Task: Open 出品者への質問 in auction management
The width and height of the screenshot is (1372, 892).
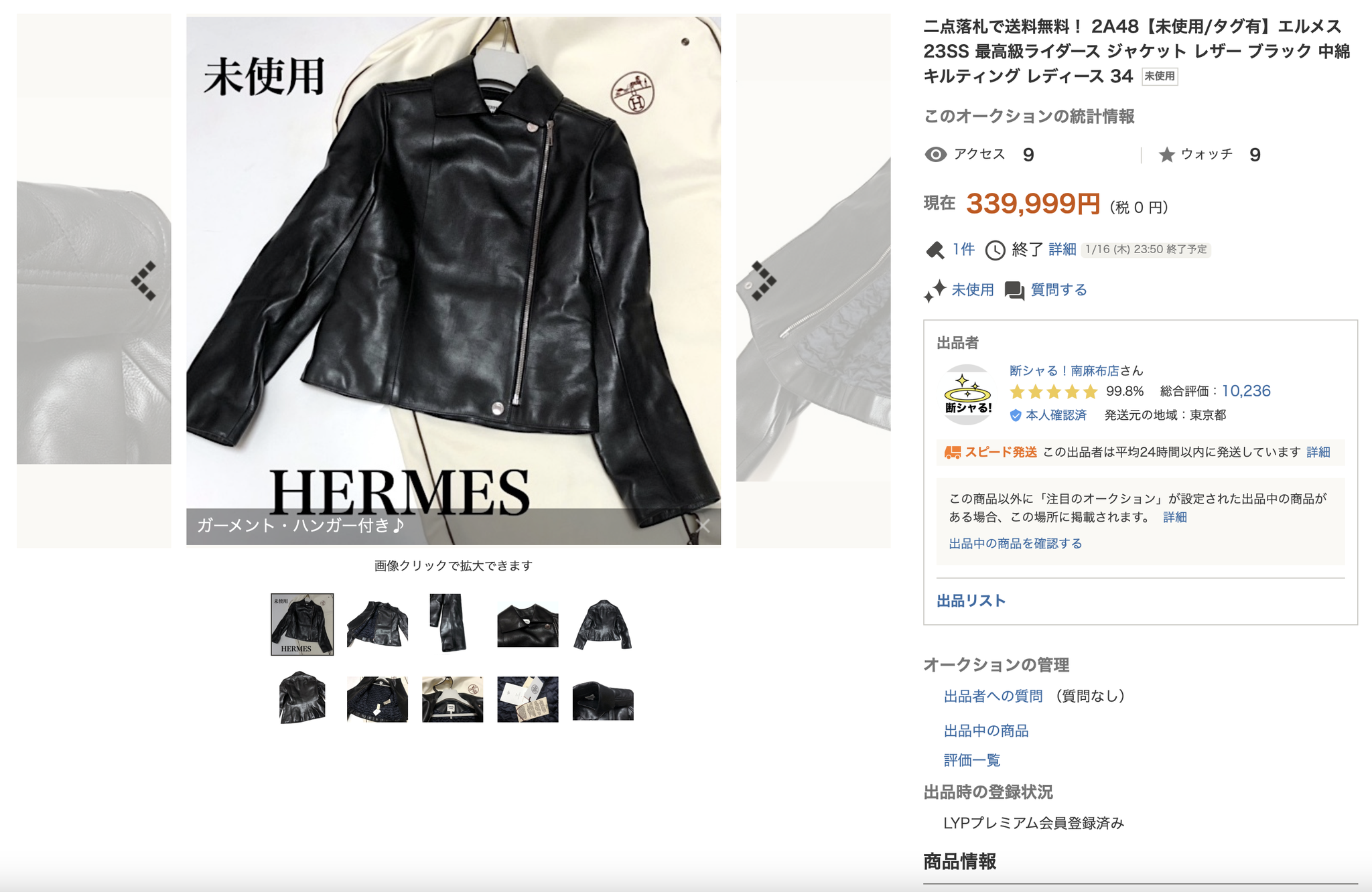Action: click(993, 696)
